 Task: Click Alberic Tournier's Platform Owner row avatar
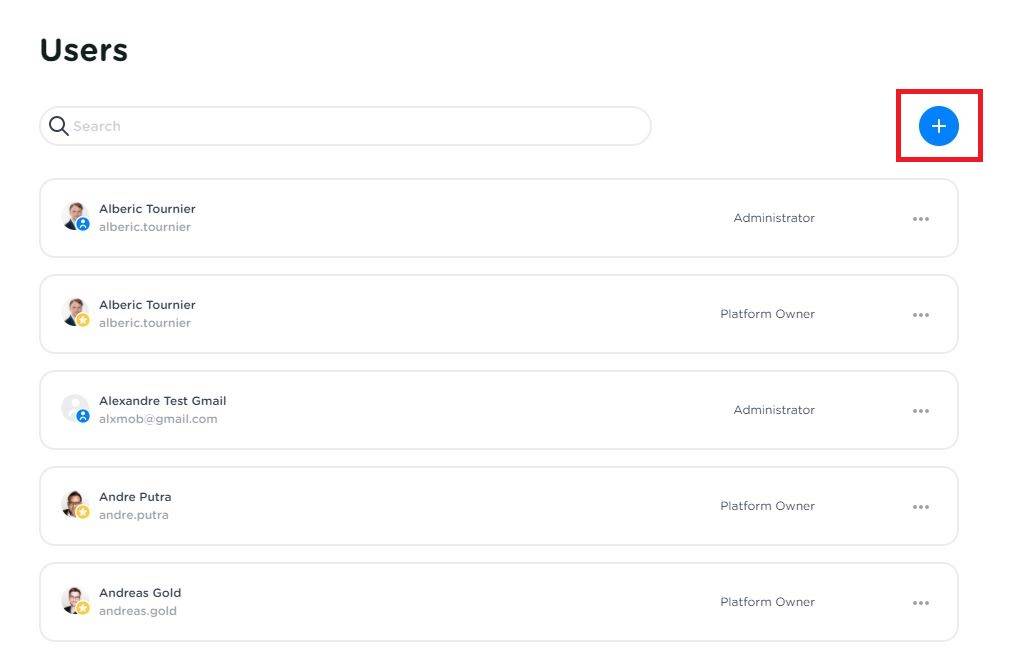(x=75, y=312)
